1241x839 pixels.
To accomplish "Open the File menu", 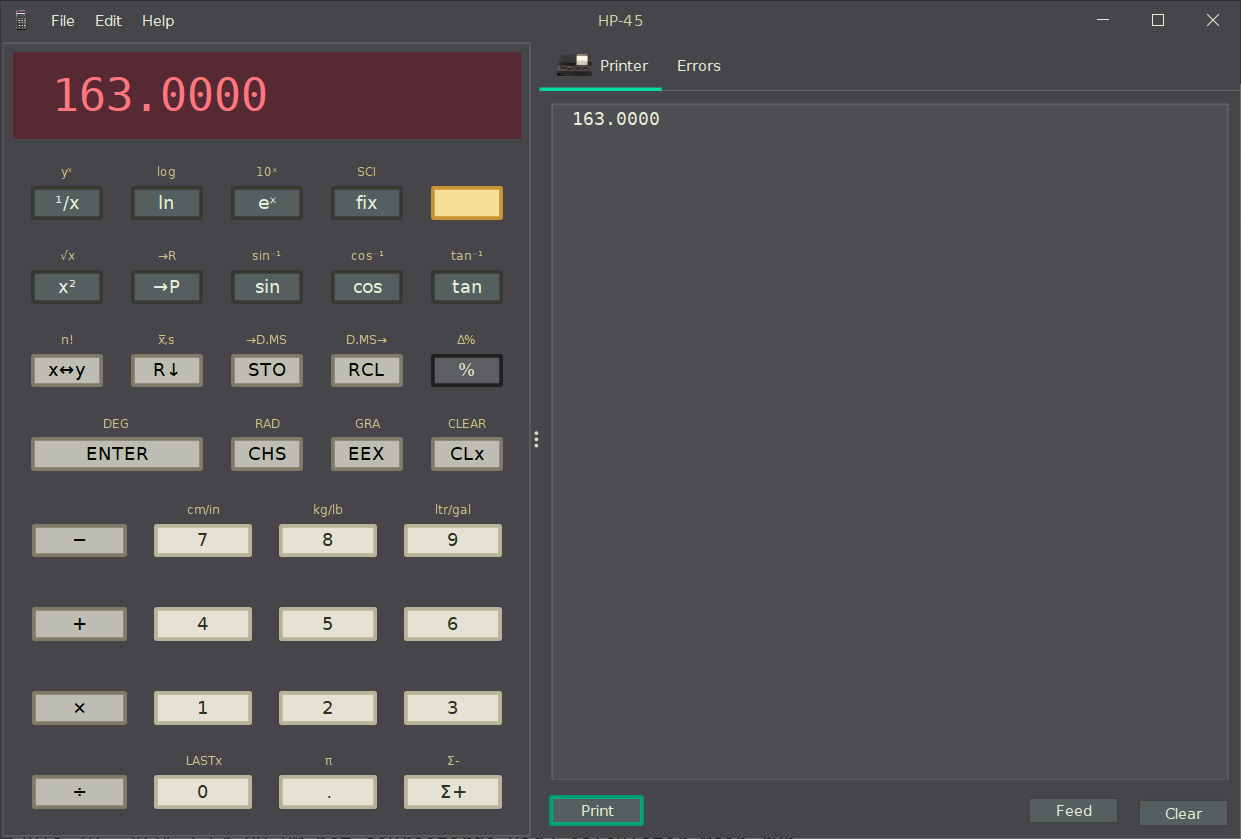I will (x=63, y=20).
